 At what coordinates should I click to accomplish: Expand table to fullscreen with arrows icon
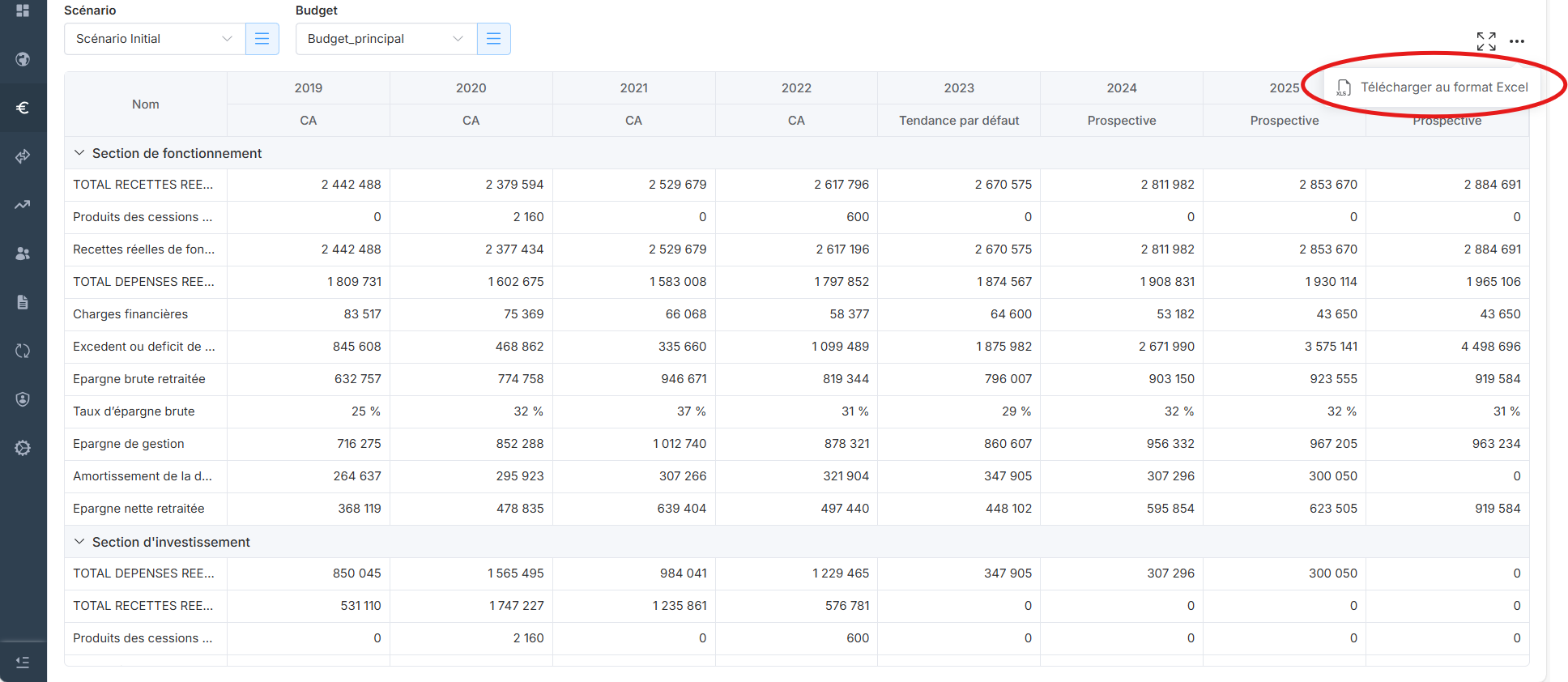(1485, 41)
